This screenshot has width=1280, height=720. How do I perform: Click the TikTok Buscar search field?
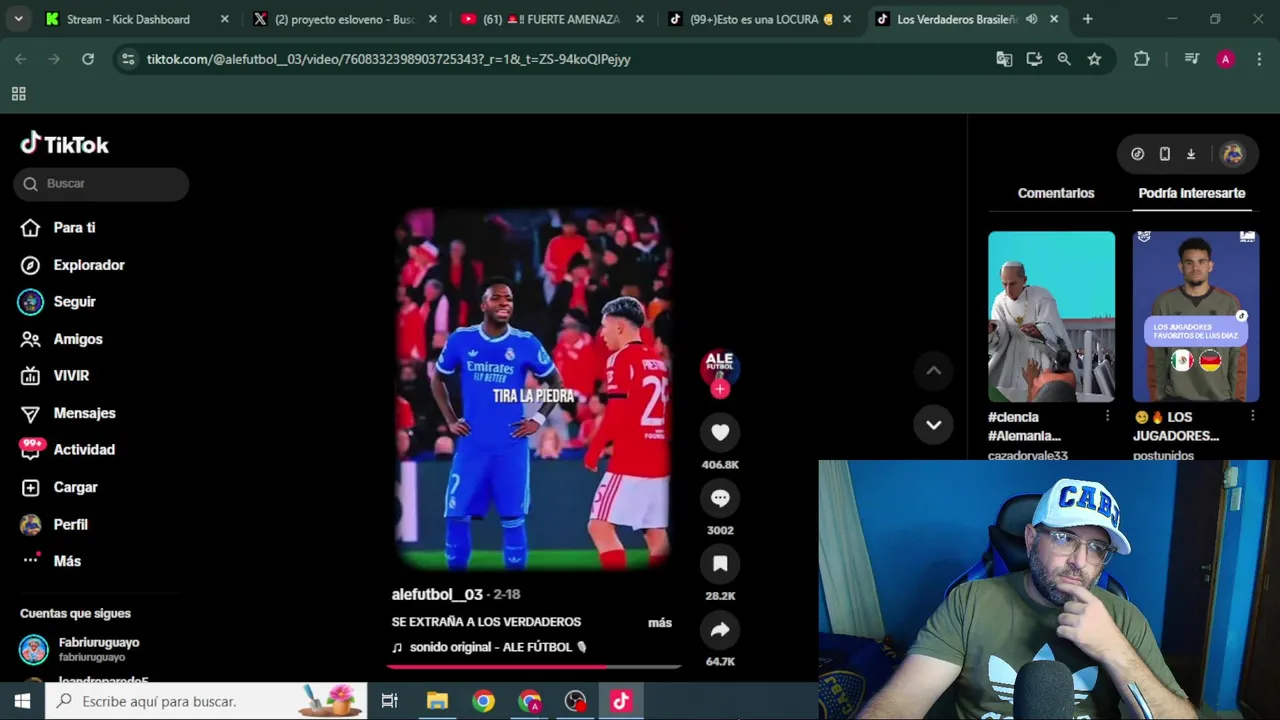pyautogui.click(x=101, y=183)
